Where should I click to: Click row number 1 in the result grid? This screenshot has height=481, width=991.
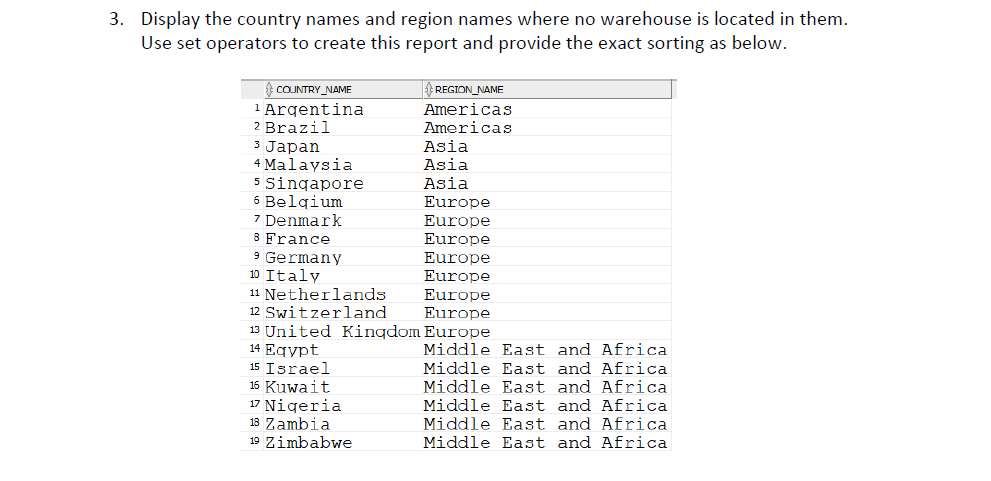[x=257, y=108]
